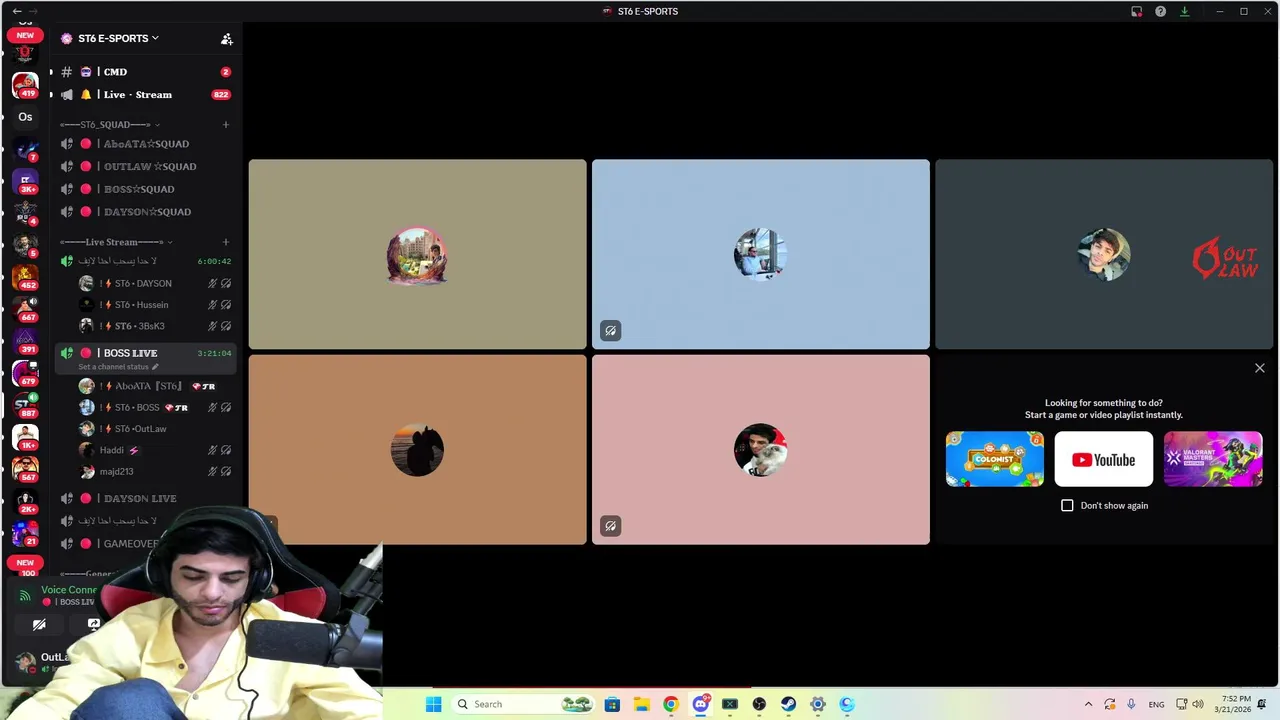Collapse the Live Stream category
This screenshot has height=720, width=1280.
point(116,242)
